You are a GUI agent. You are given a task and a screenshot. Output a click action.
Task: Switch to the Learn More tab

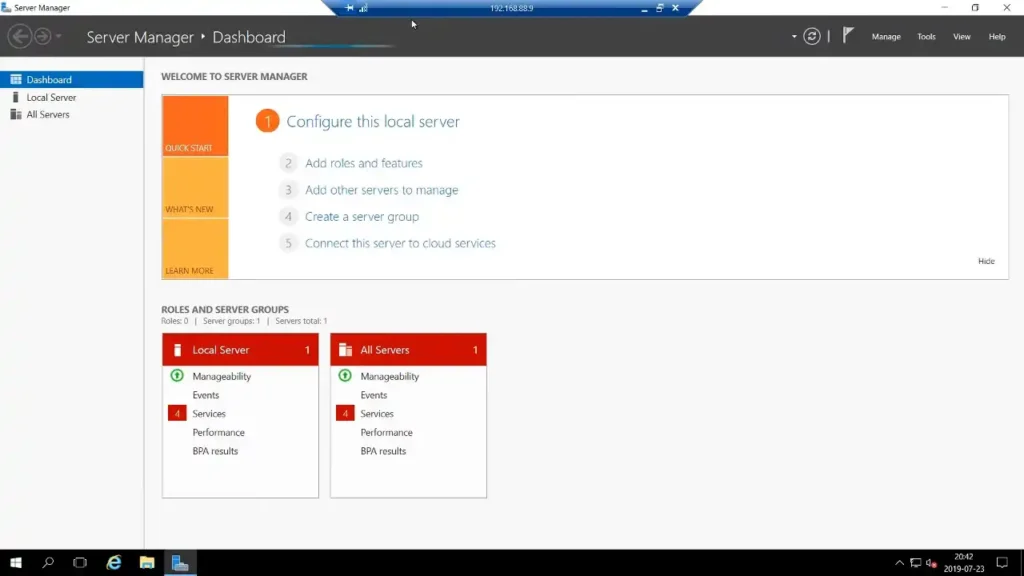pyautogui.click(x=195, y=249)
